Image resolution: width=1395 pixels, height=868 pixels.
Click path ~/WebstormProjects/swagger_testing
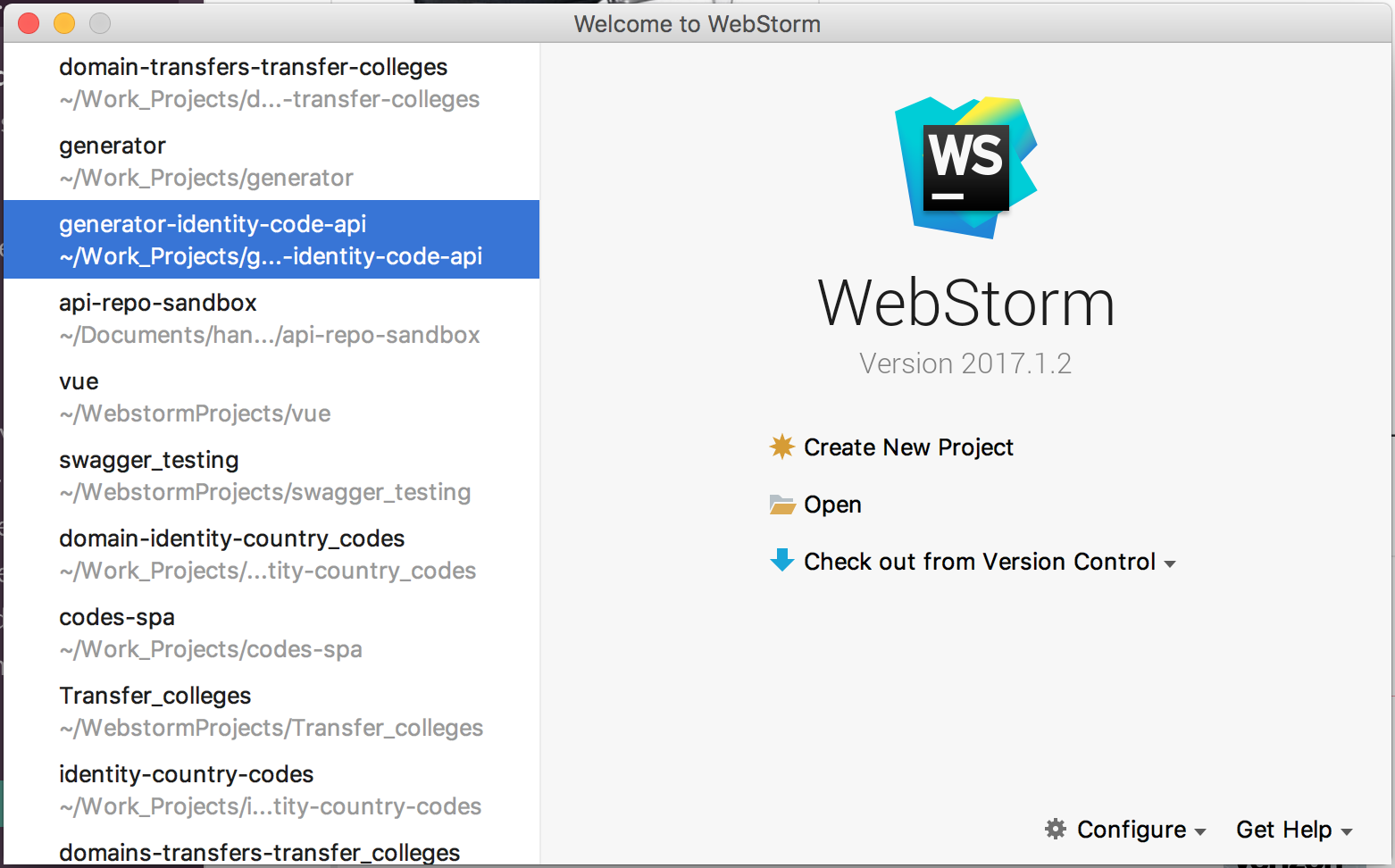click(264, 492)
